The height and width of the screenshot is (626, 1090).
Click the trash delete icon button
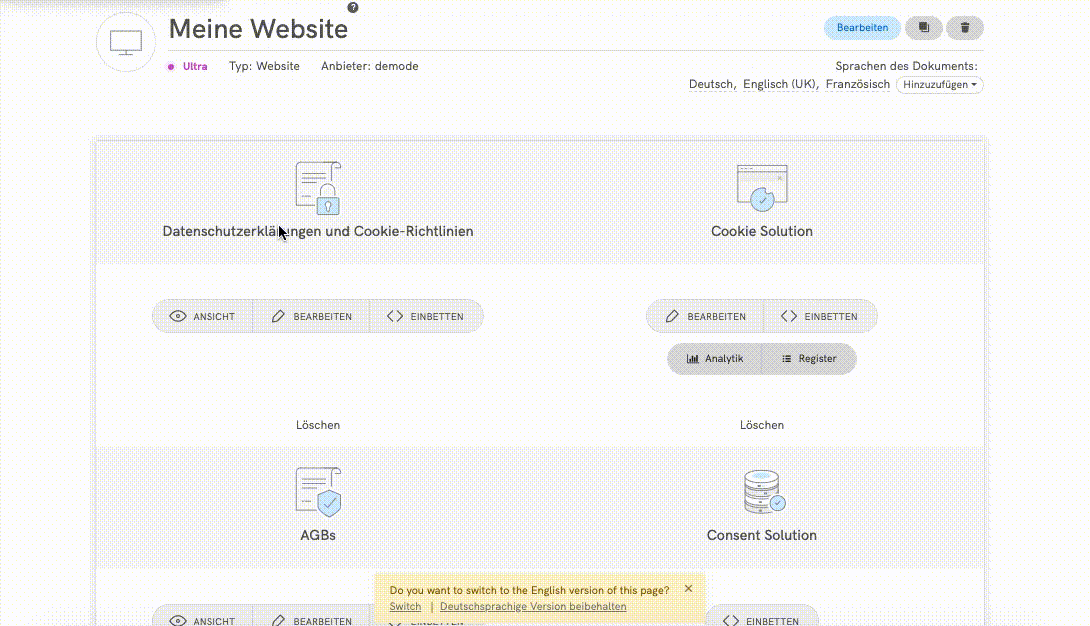[x=965, y=28]
